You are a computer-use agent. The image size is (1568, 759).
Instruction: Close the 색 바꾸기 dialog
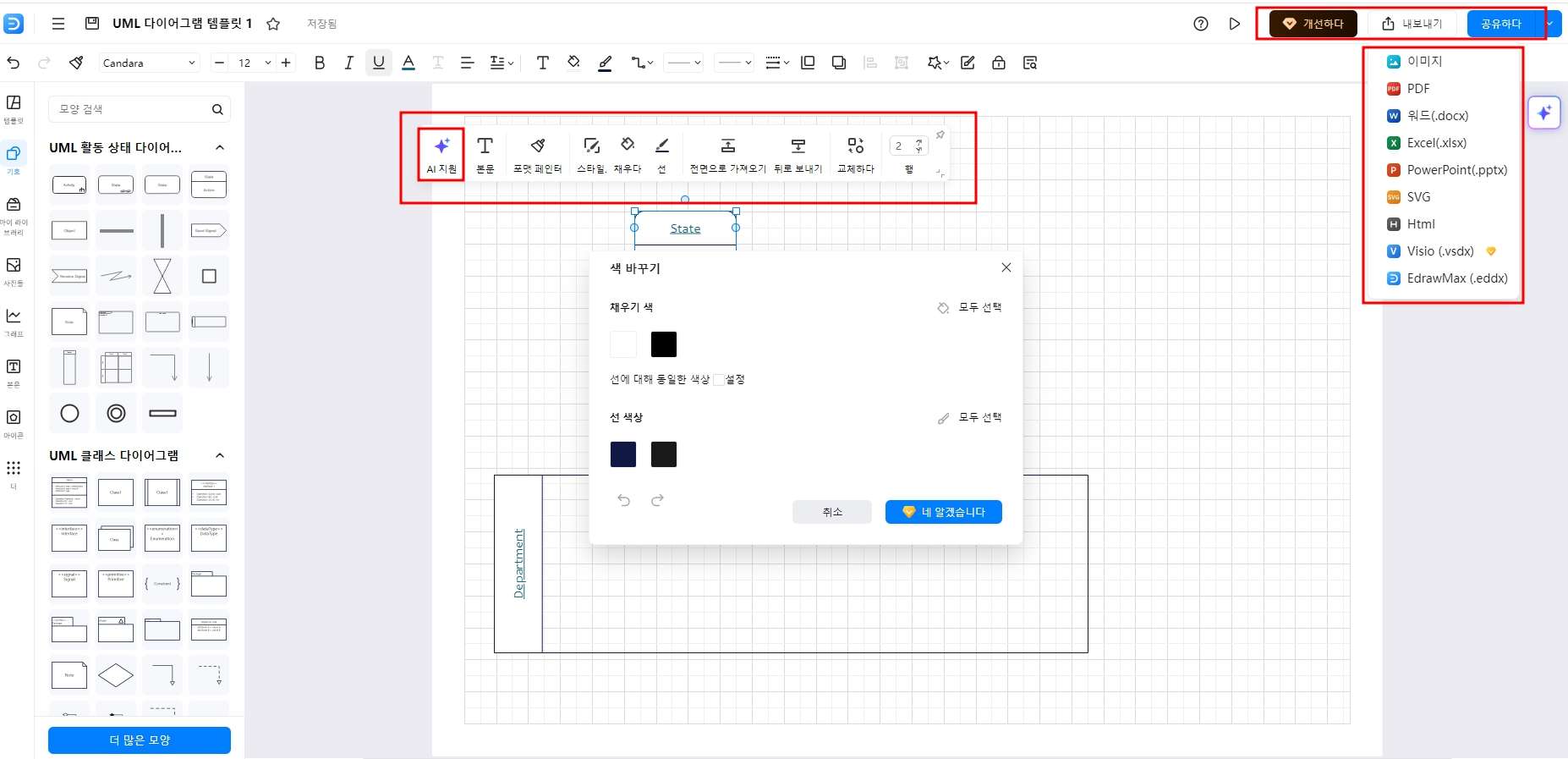pos(1006,267)
